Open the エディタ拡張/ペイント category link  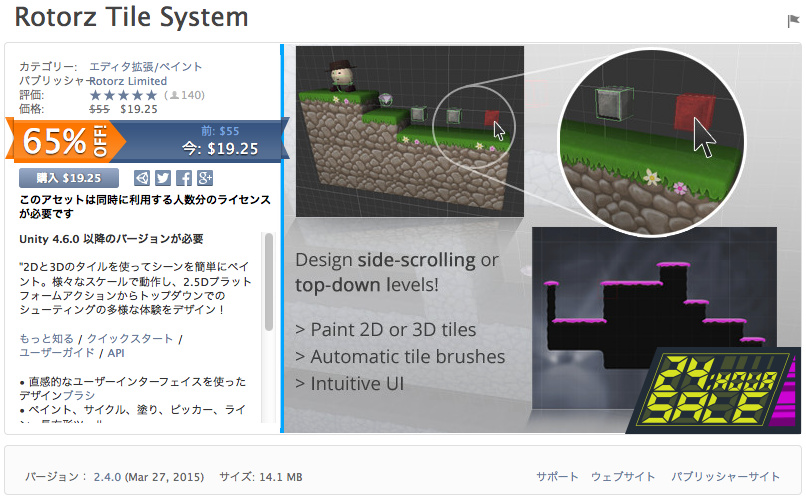point(145,67)
